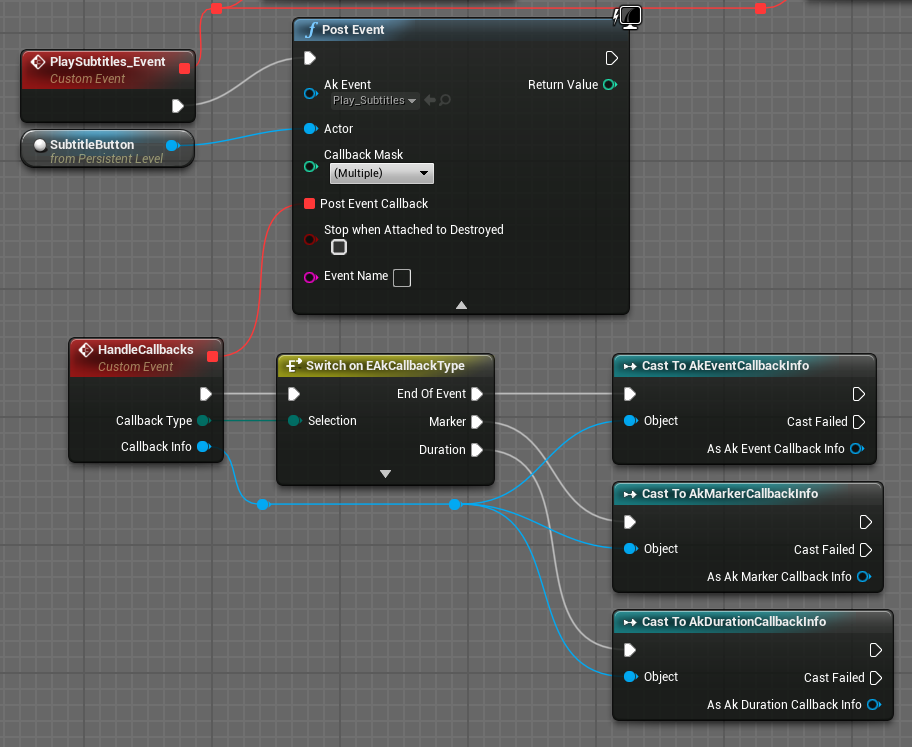This screenshot has width=912, height=747.
Task: Click the Post Event Callback red pin
Action: click(309, 204)
